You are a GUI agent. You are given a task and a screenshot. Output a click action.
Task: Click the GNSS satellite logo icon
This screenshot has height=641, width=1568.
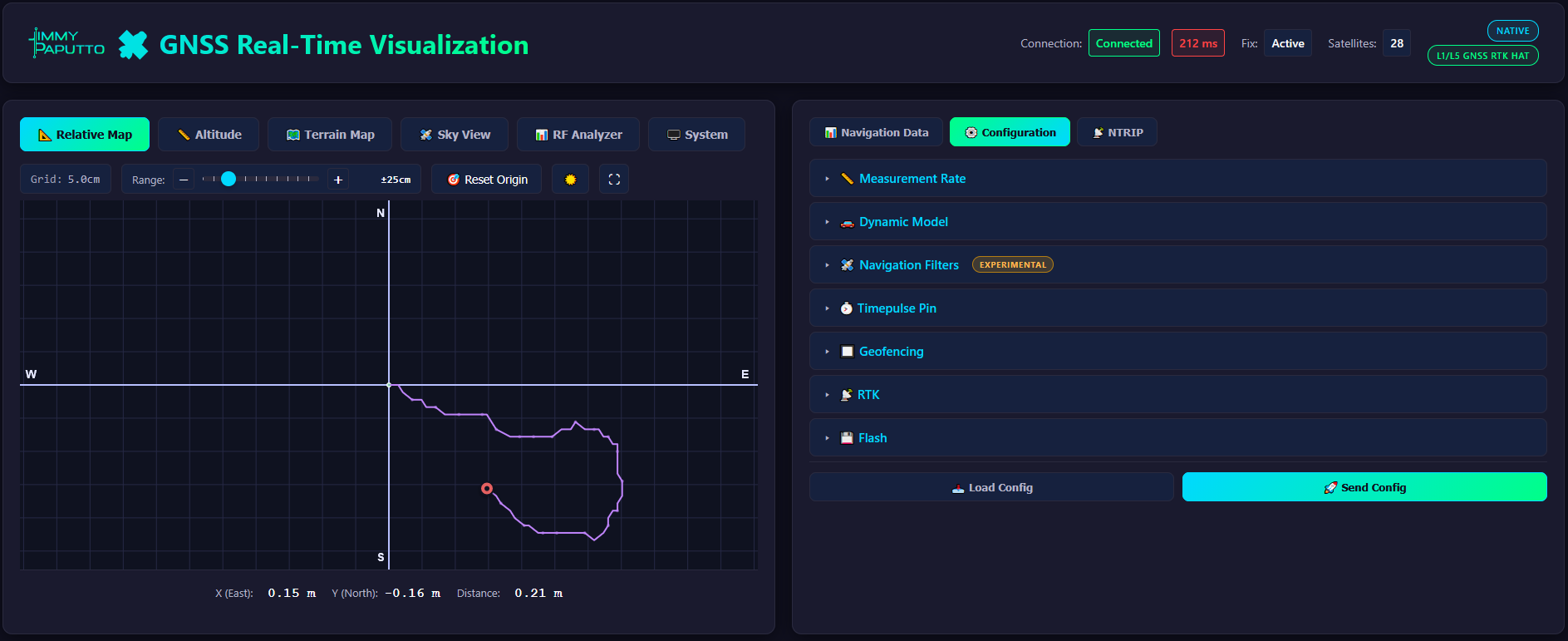click(133, 45)
